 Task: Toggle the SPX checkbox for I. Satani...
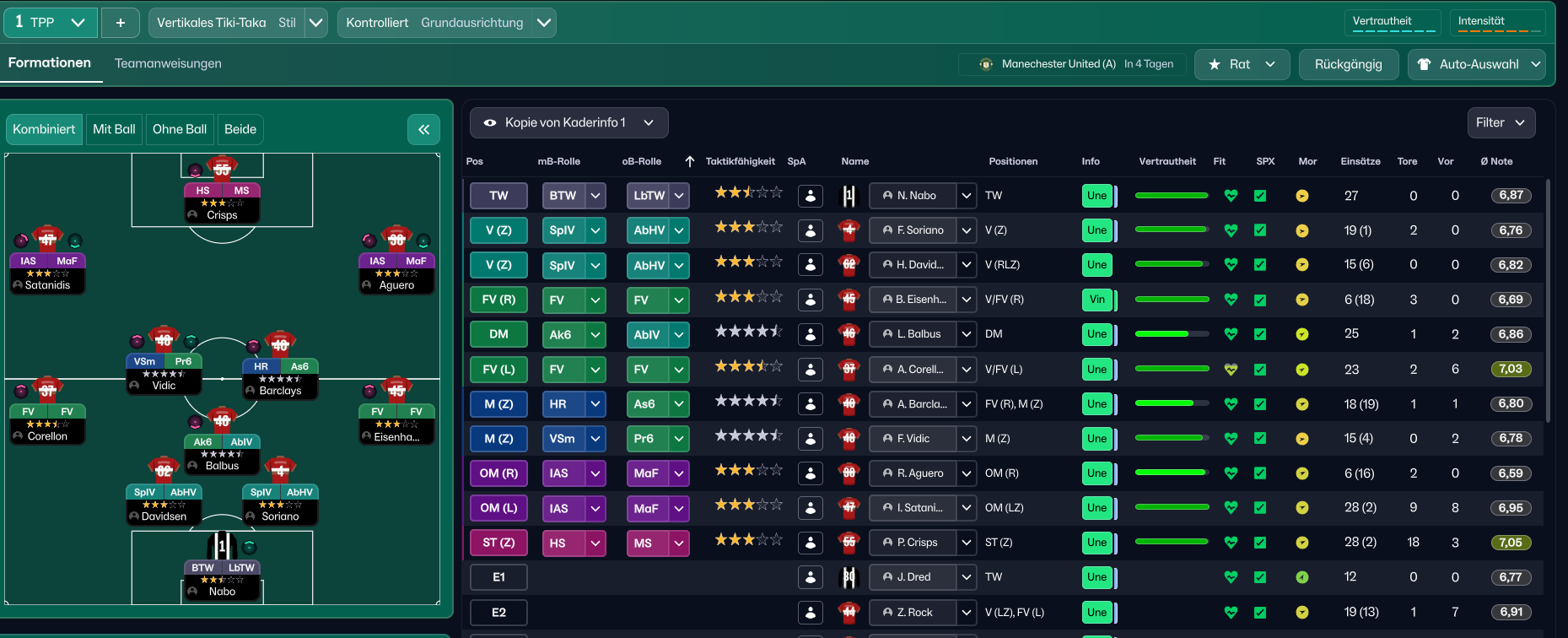1260,508
